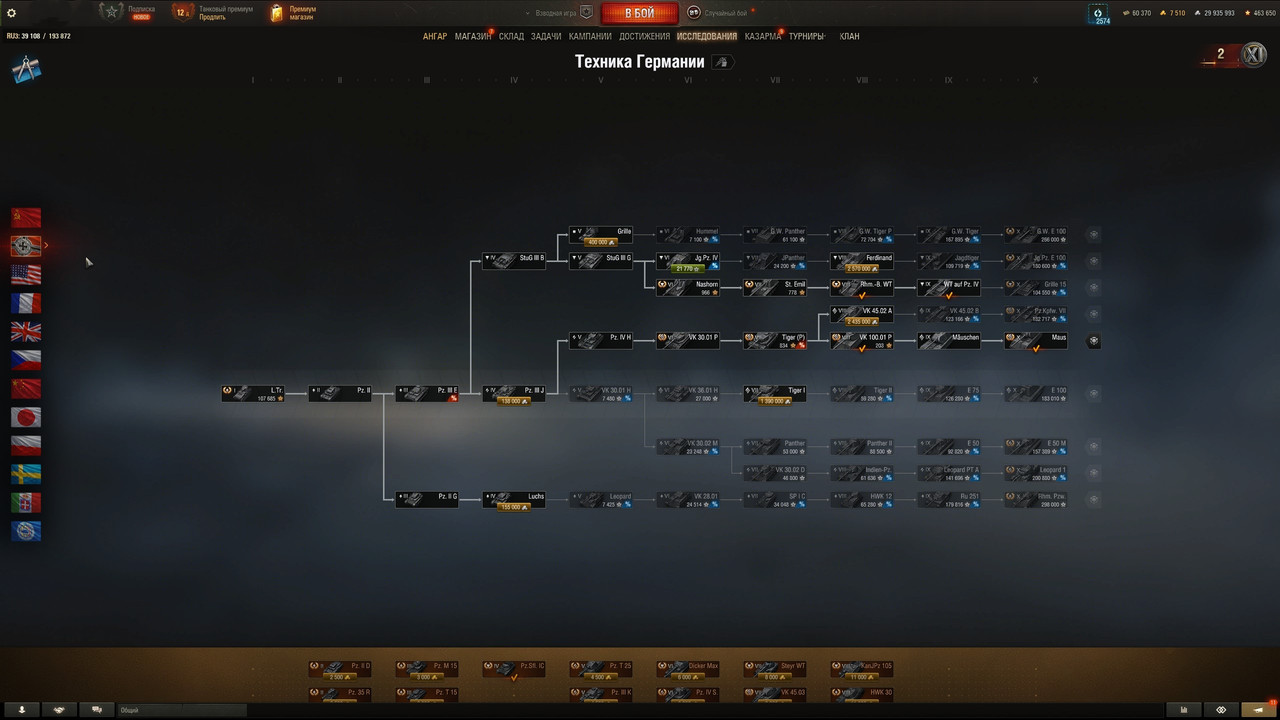Select the Nashorn tank node

[x=688, y=288]
